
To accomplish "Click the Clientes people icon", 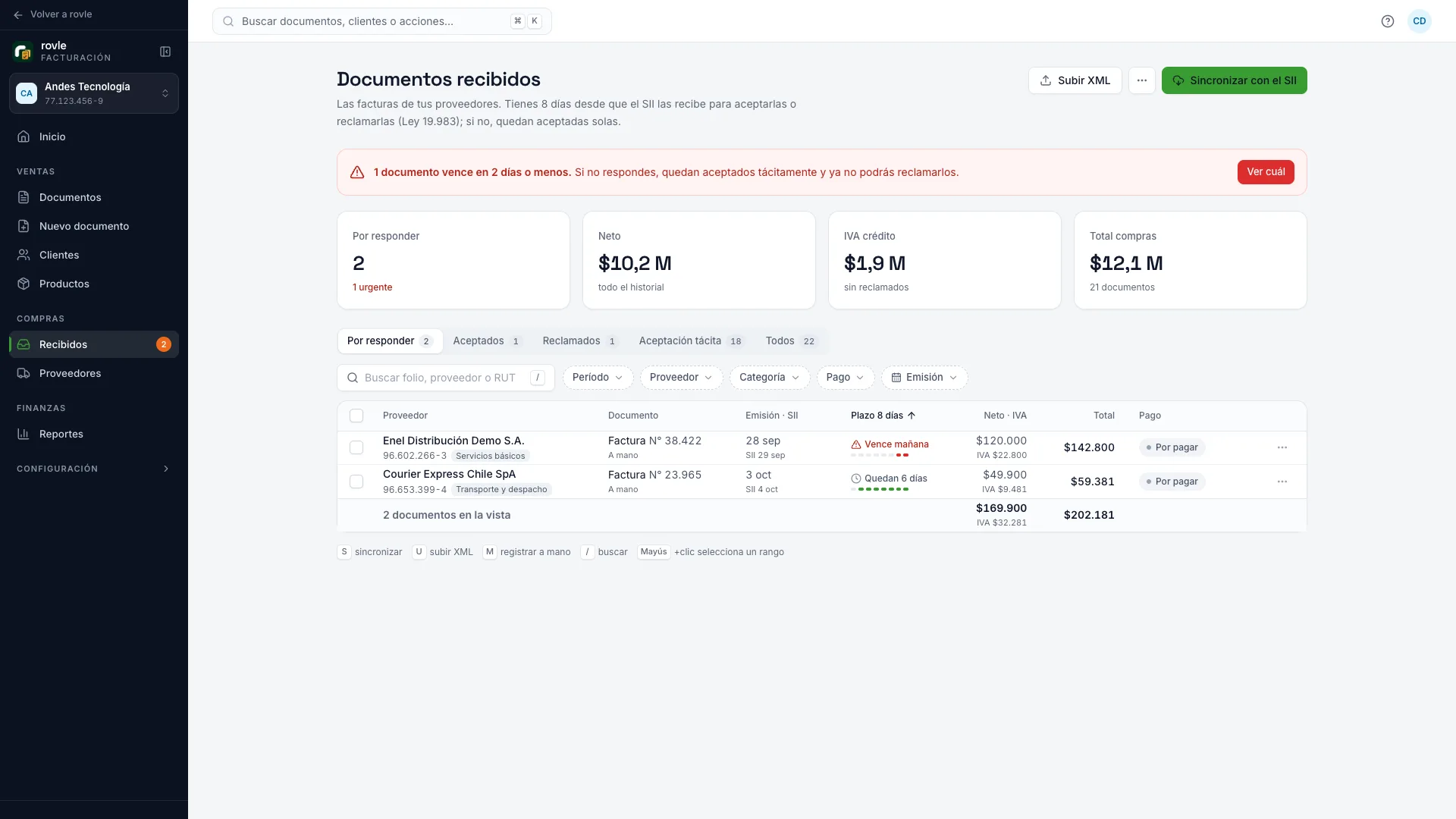I will [24, 255].
